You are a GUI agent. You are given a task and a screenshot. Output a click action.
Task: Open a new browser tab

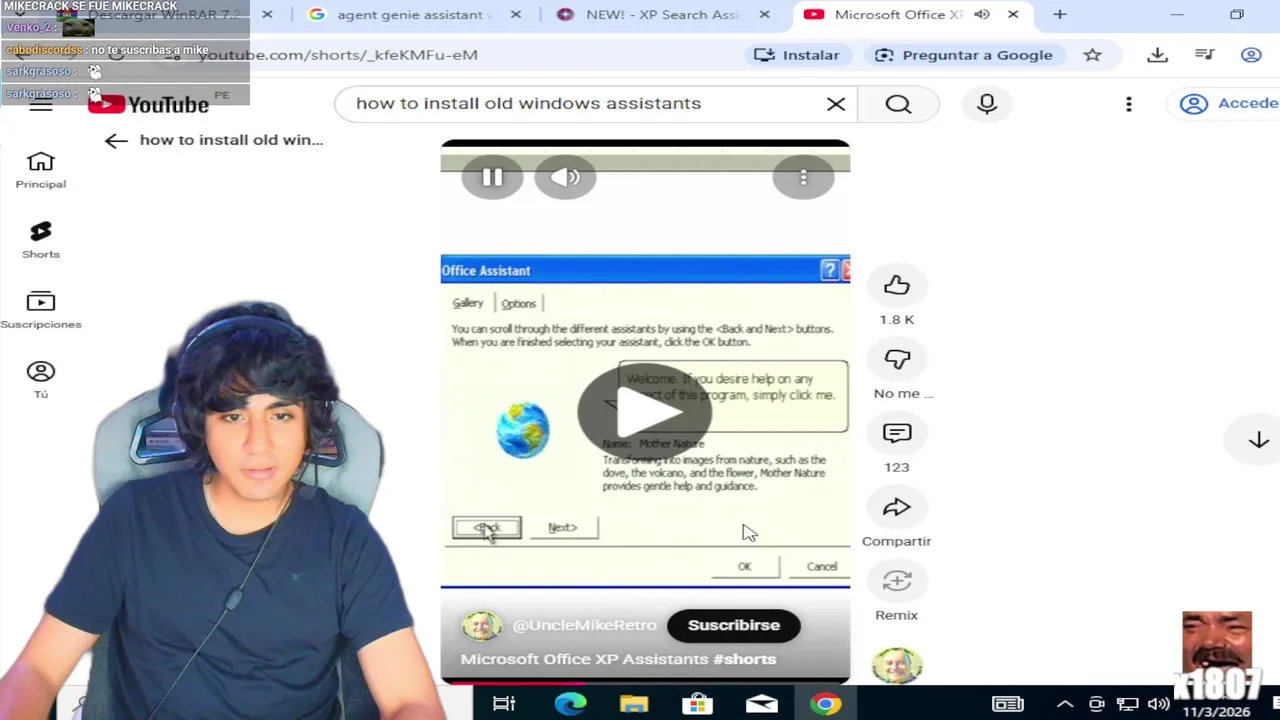point(1060,15)
